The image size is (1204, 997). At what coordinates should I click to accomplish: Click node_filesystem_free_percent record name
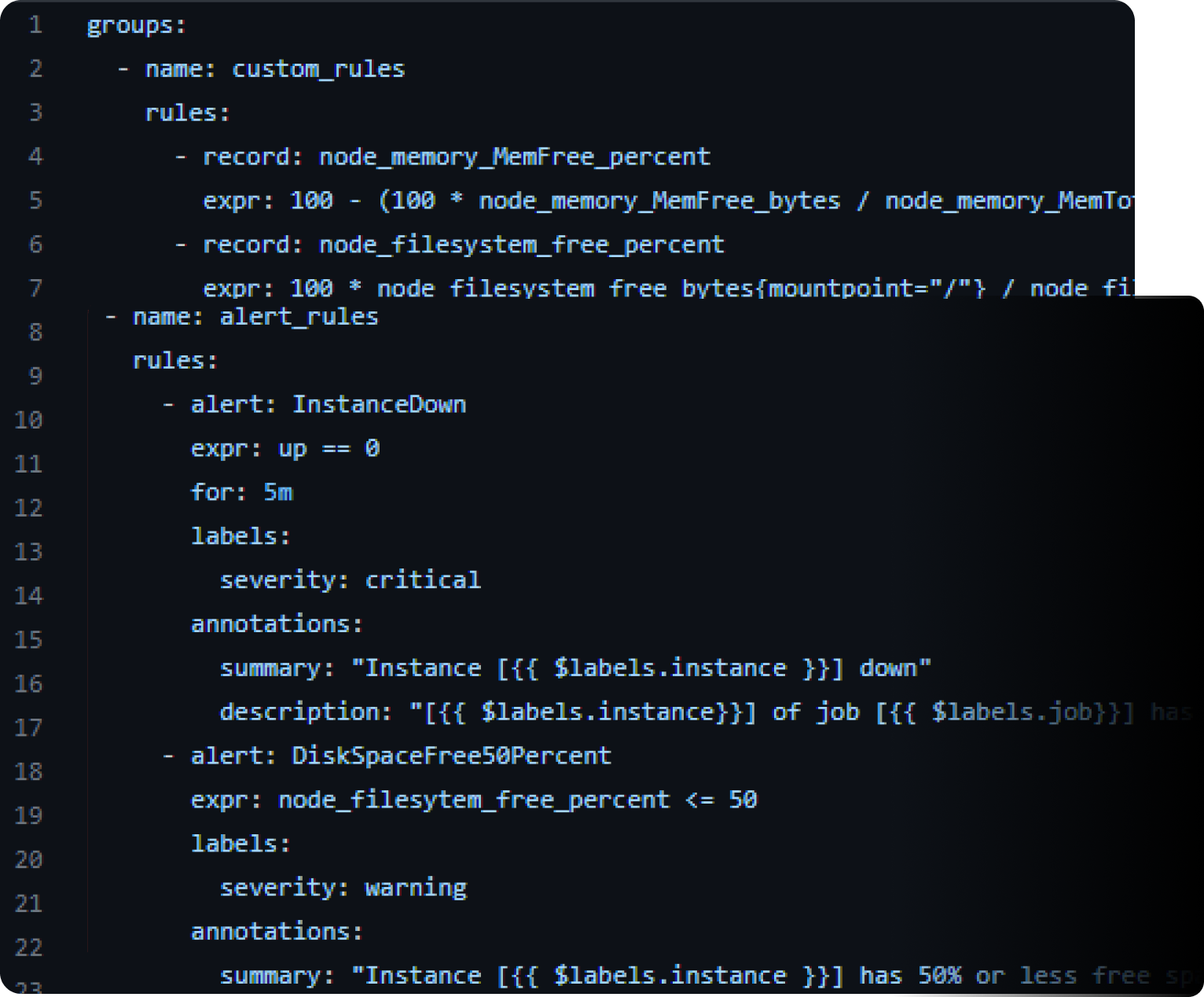pyautogui.click(x=521, y=245)
